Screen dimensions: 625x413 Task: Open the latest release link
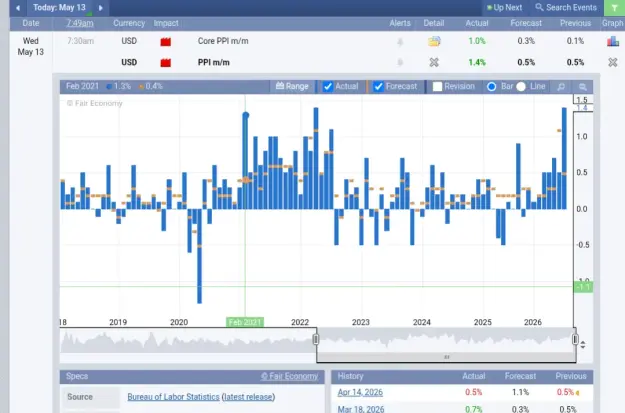click(248, 397)
